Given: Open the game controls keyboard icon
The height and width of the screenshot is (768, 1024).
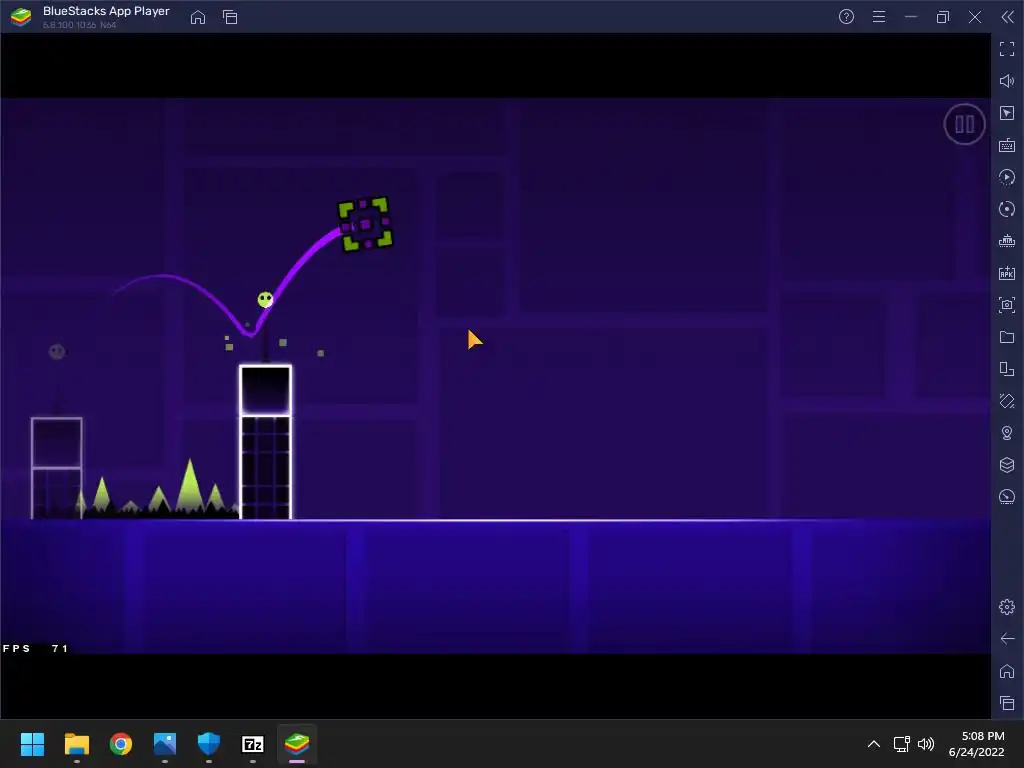Looking at the screenshot, I should pyautogui.click(x=1007, y=145).
